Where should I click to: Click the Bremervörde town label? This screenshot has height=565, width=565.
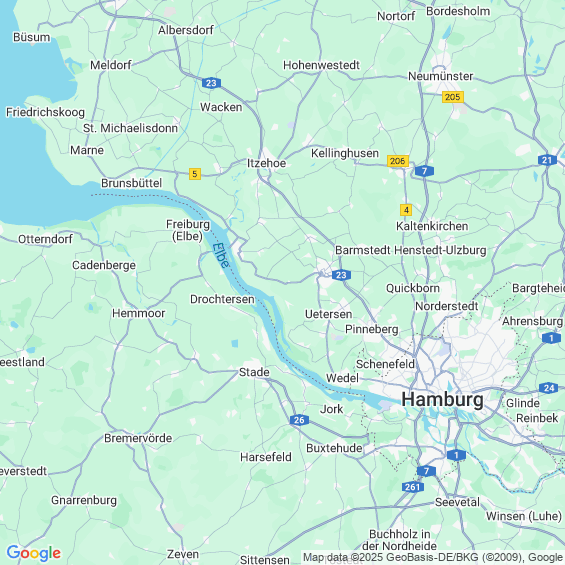pyautogui.click(x=138, y=438)
